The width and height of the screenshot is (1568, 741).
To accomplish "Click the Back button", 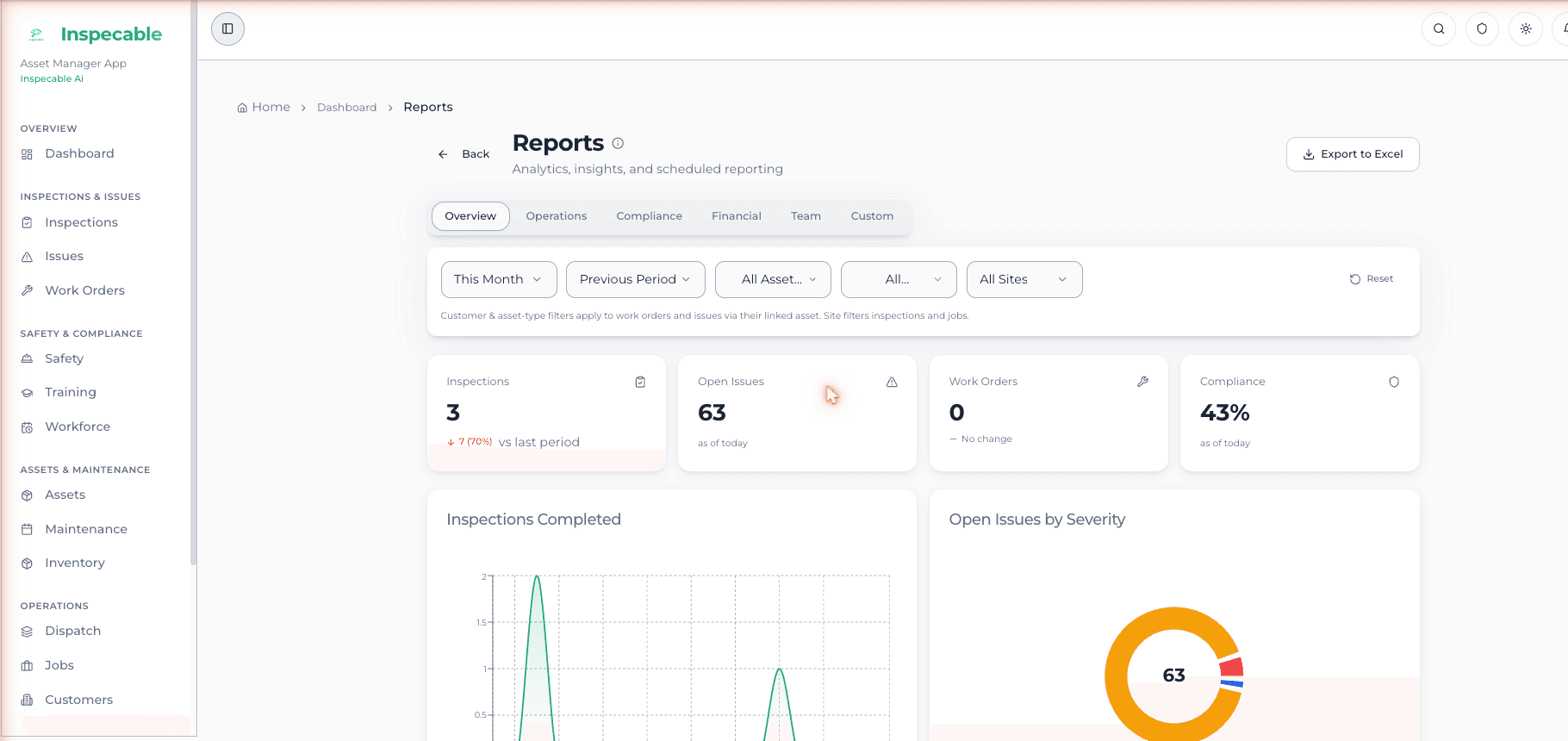I will (464, 154).
